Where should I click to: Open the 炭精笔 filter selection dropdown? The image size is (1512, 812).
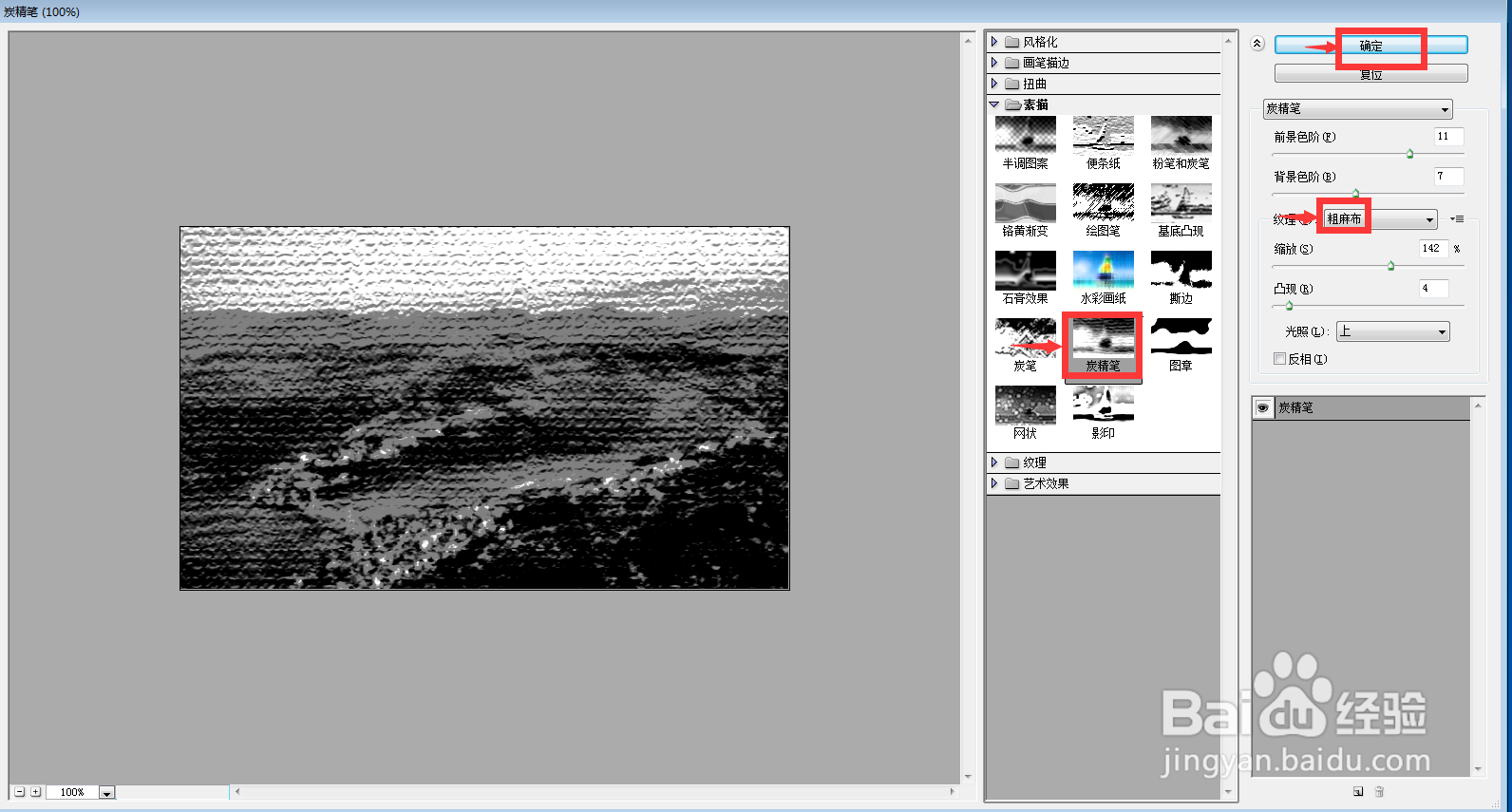tap(1357, 109)
